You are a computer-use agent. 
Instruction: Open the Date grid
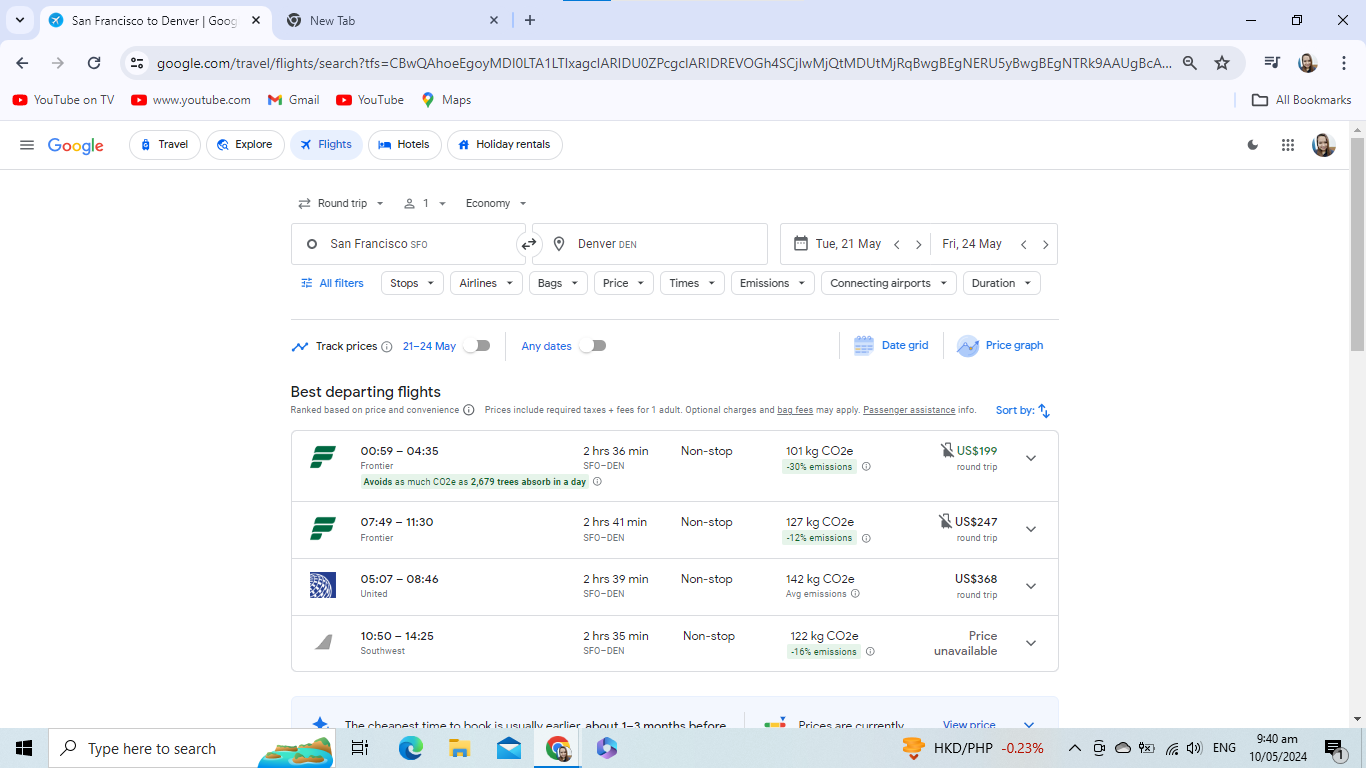point(891,346)
